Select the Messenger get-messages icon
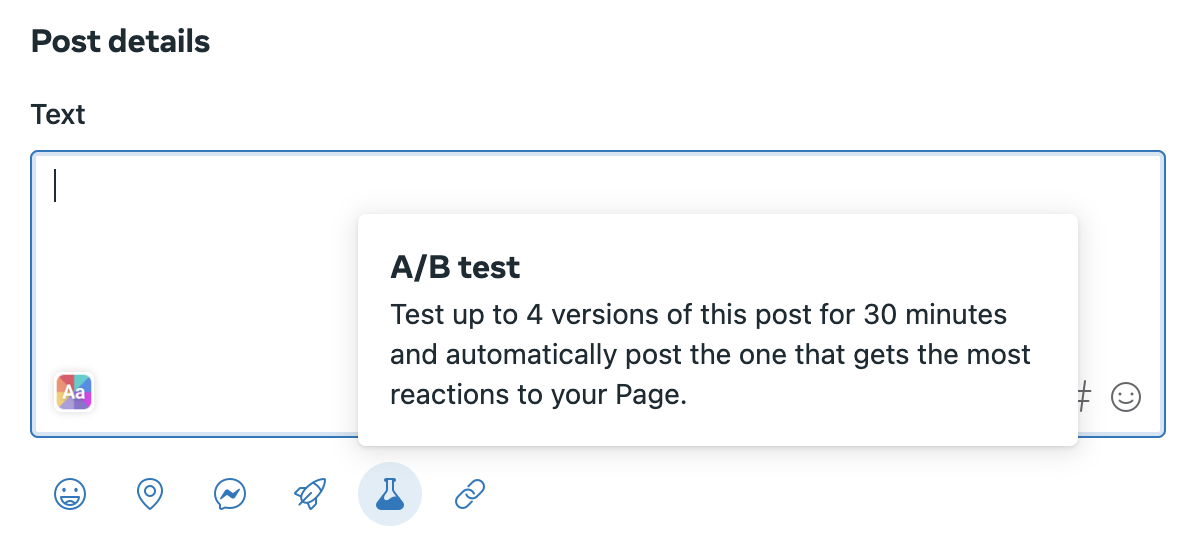This screenshot has width=1184, height=546. [230, 495]
